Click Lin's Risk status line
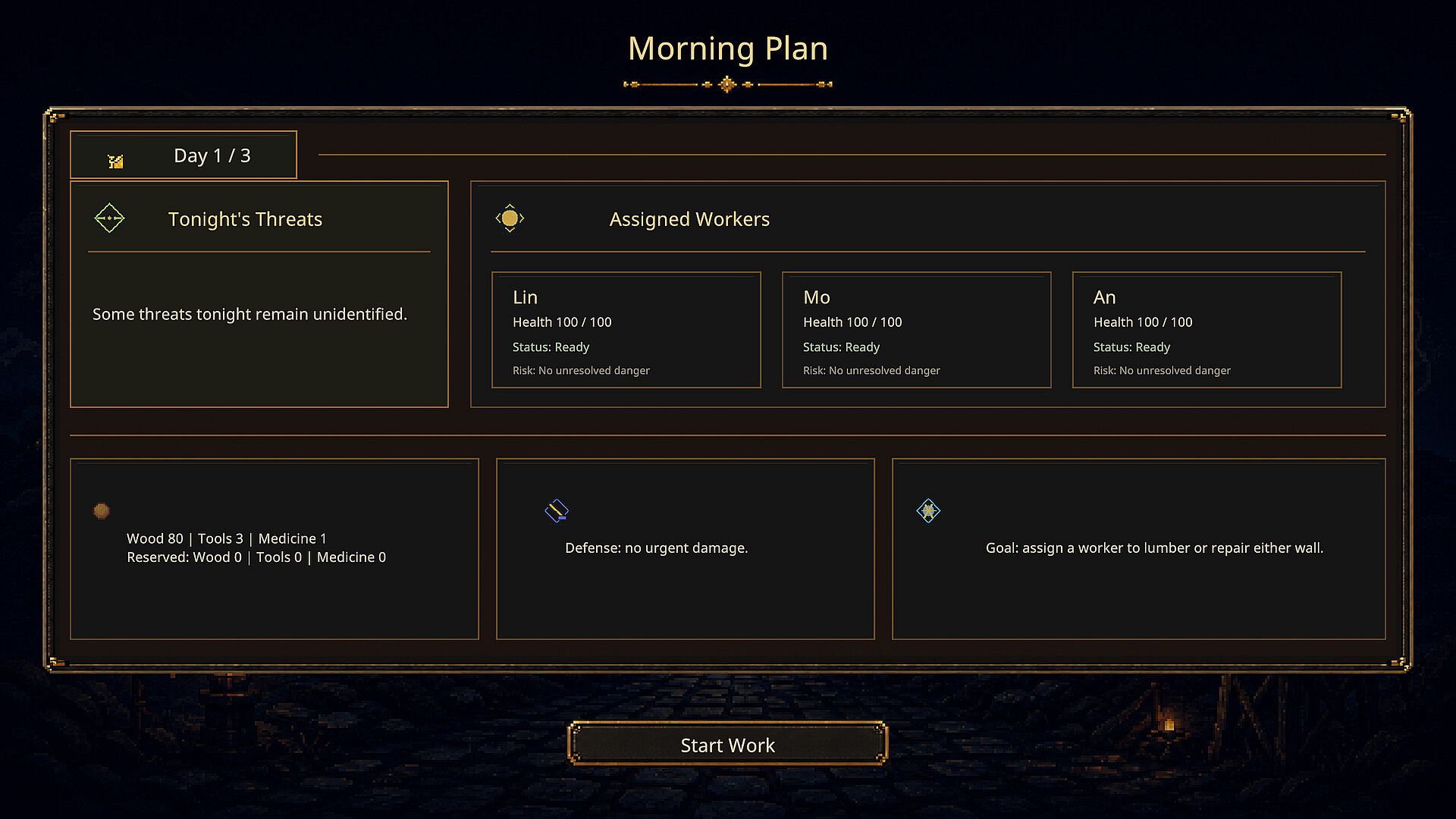The image size is (1456, 819). click(581, 371)
